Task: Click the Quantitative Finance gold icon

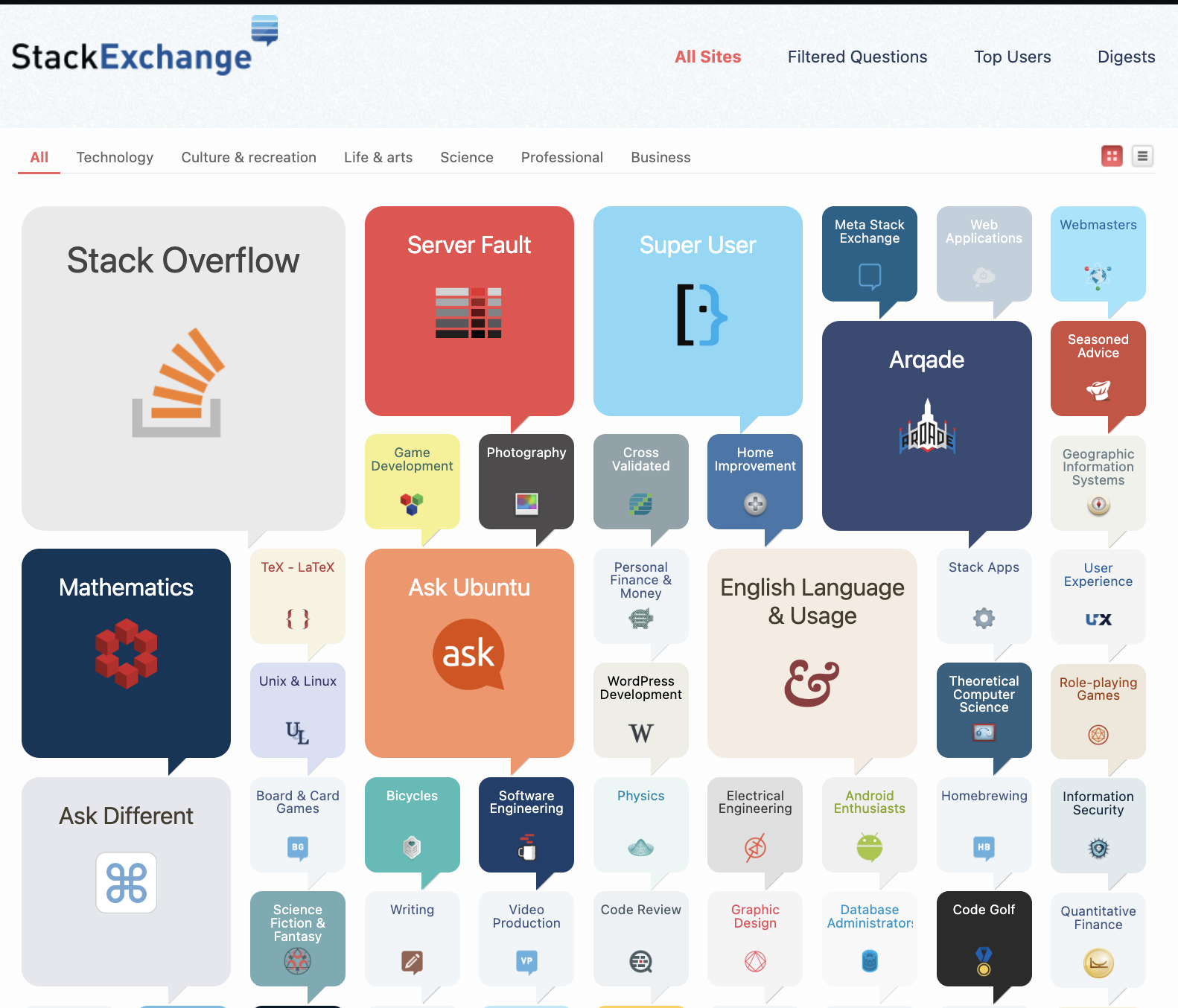Action: [x=1098, y=963]
